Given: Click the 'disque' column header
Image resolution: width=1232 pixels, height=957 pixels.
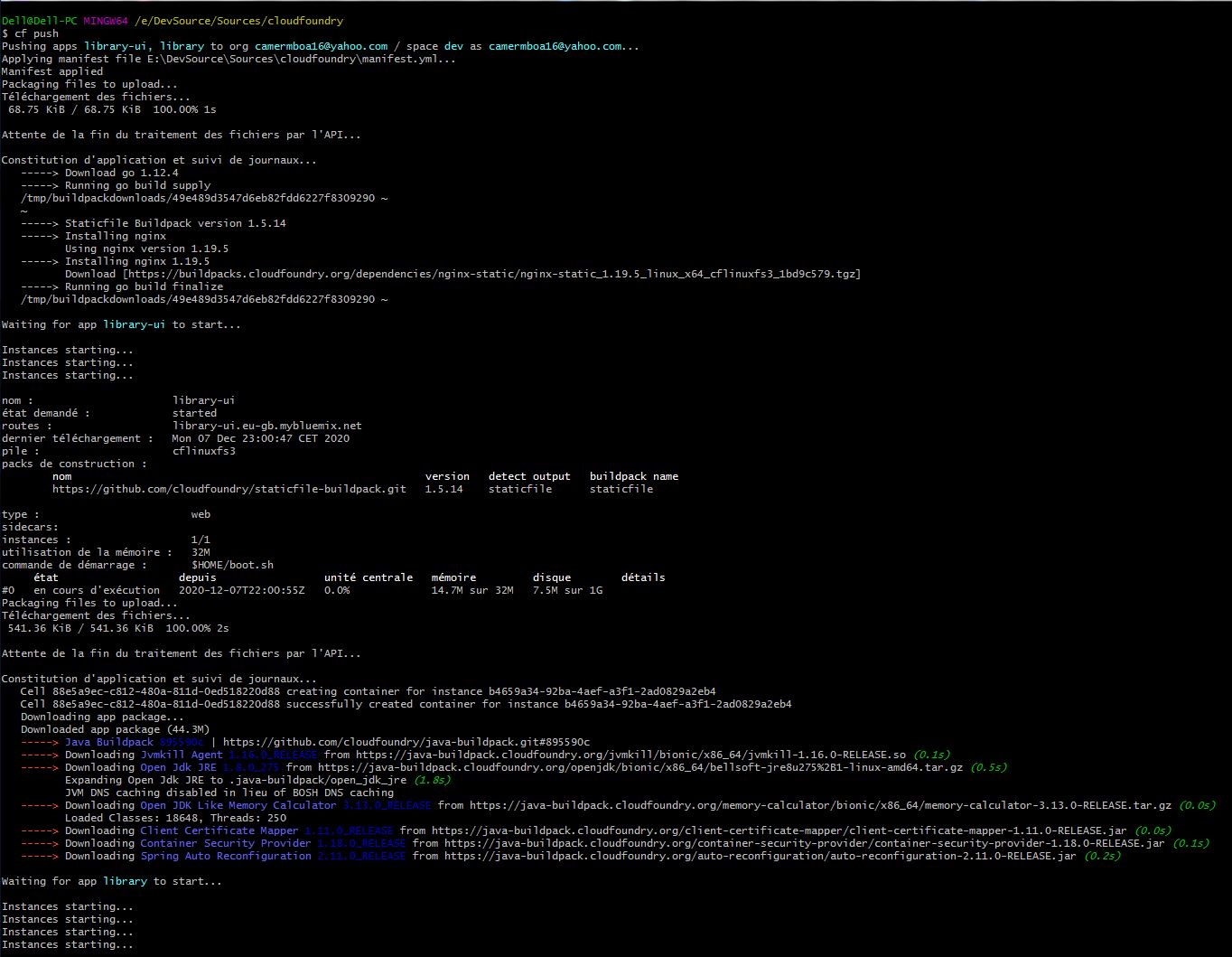Looking at the screenshot, I should pos(551,577).
